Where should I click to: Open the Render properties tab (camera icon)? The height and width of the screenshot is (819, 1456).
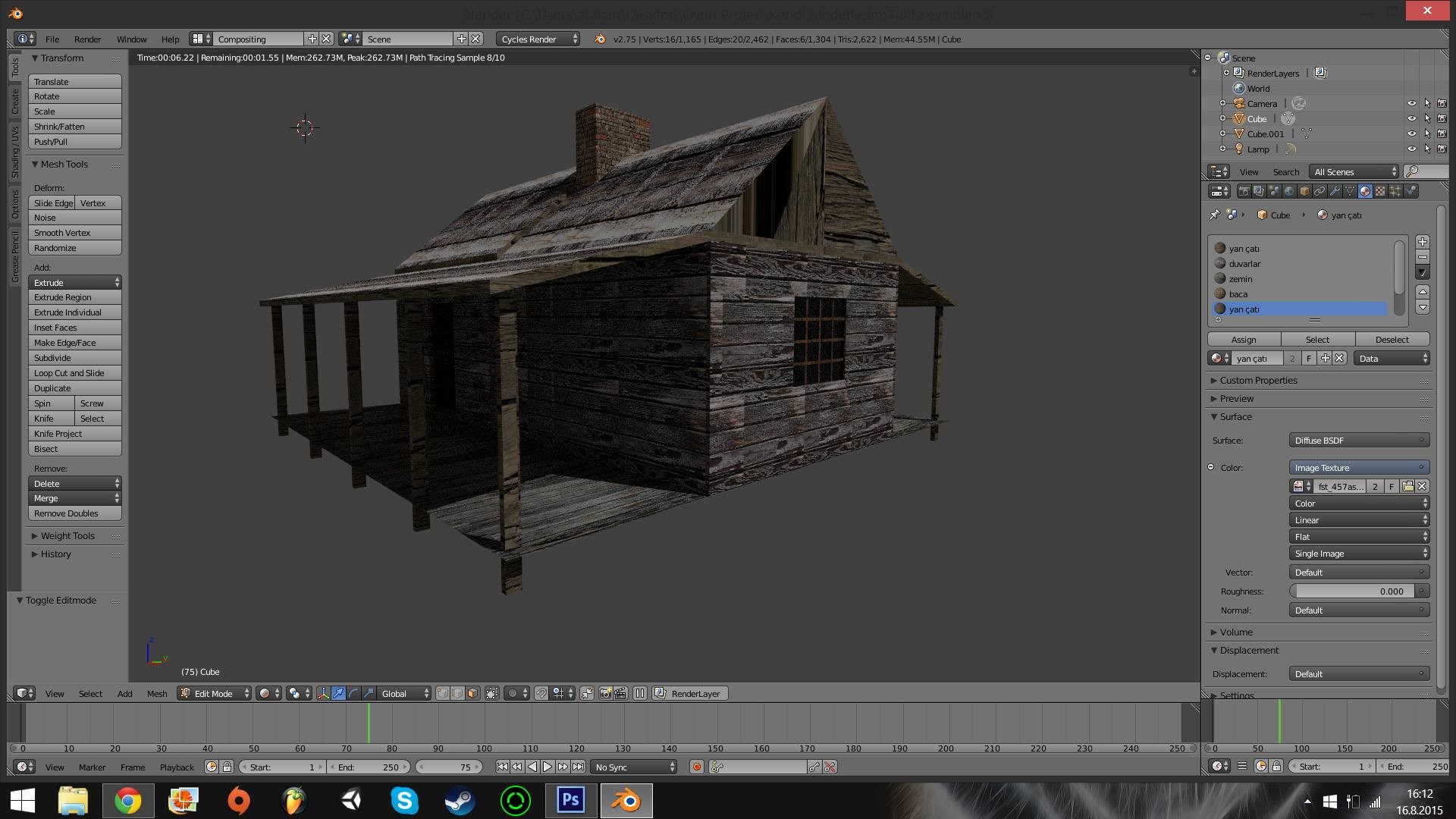pos(1244,190)
